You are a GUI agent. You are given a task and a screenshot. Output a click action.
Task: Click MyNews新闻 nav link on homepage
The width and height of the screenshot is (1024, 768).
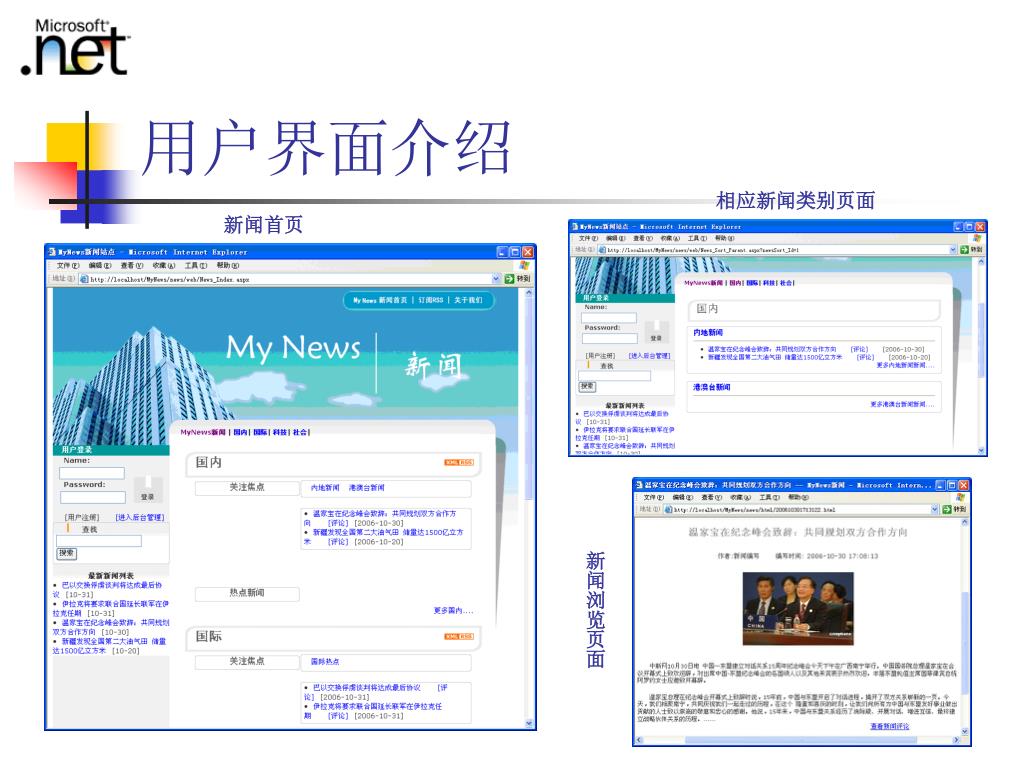(203, 432)
